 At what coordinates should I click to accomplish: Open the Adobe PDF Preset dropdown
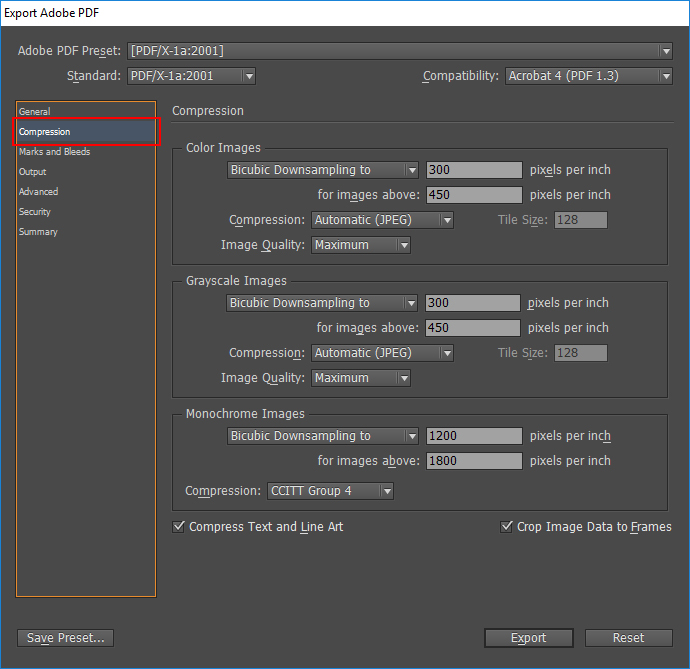400,51
